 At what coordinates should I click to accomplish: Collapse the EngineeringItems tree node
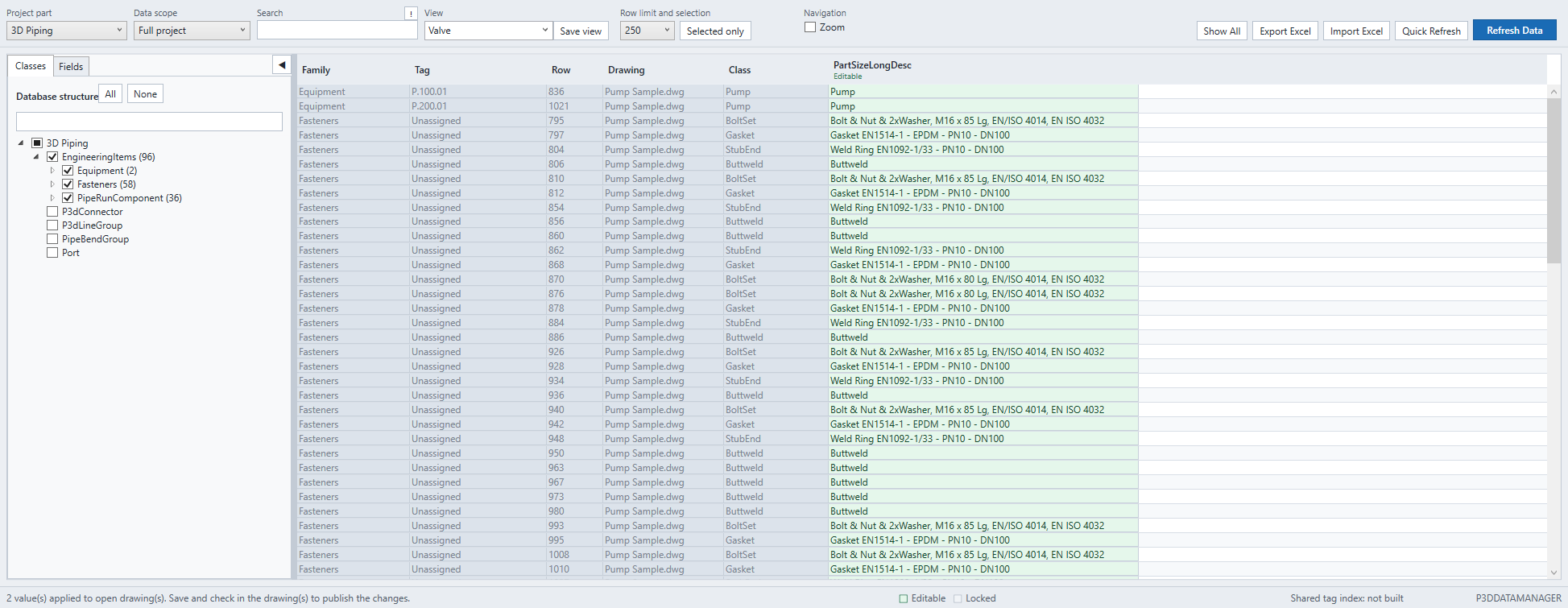click(x=36, y=157)
